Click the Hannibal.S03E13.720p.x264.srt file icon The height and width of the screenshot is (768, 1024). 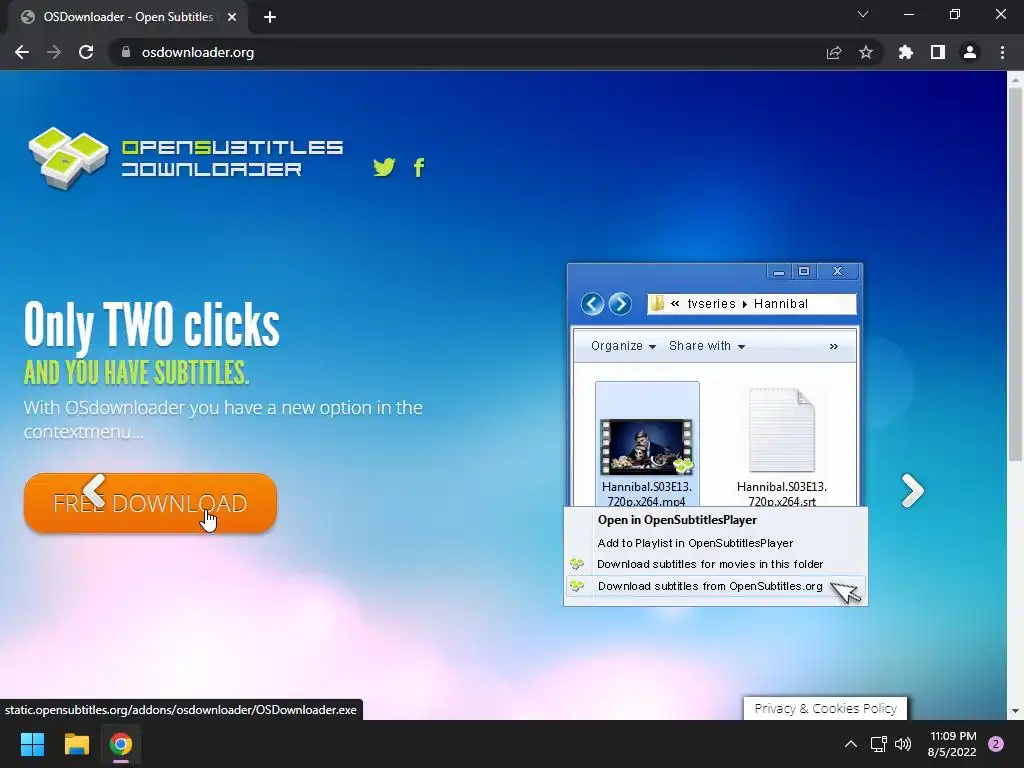coord(782,429)
